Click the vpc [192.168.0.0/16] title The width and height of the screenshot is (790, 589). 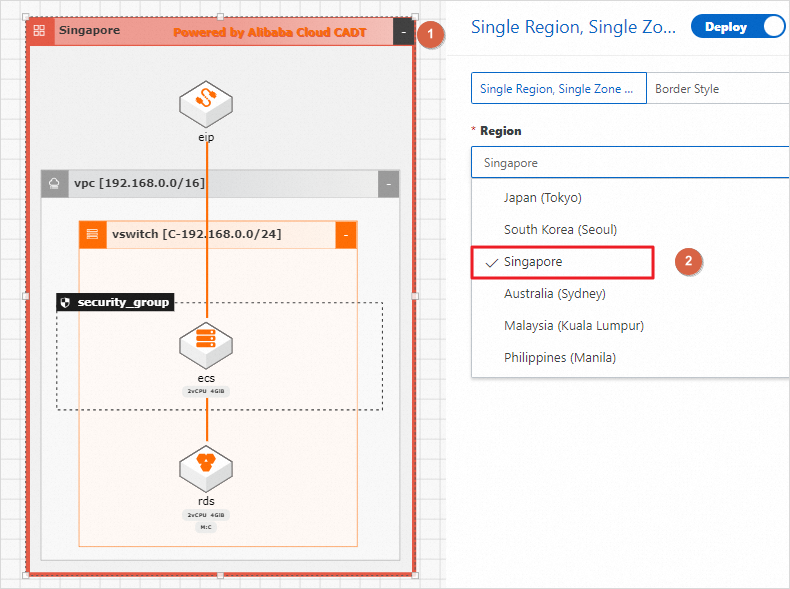pos(140,183)
